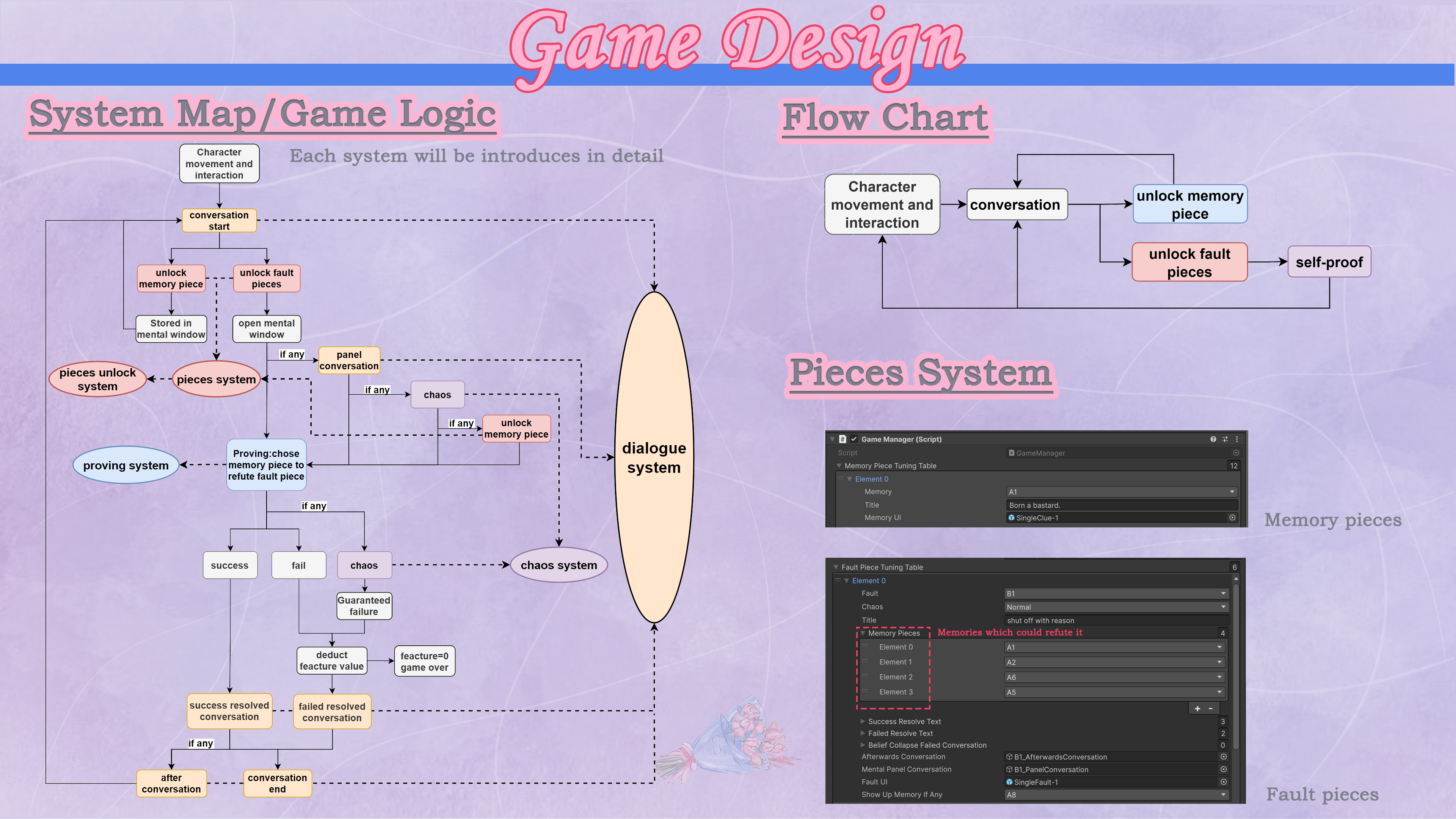Open the Game Manager help reference icon
This screenshot has width=1456, height=819.
[1213, 439]
